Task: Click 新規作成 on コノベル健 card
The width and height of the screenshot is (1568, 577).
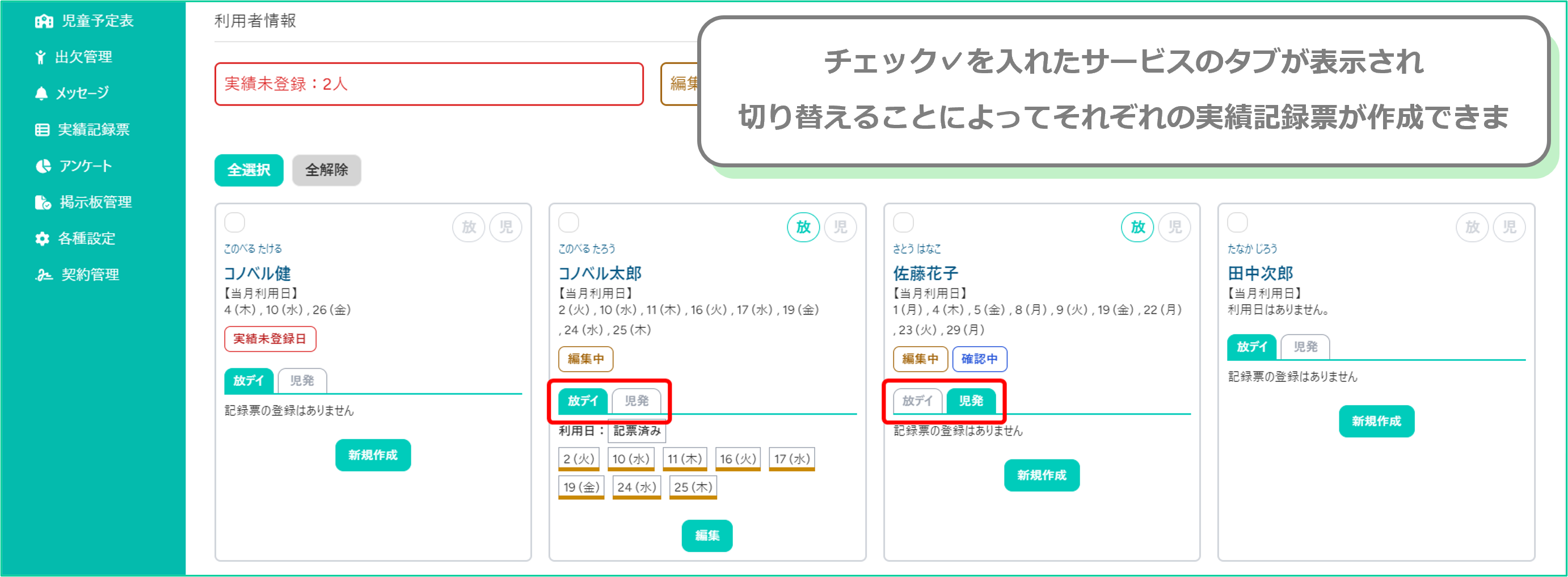Action: (373, 455)
